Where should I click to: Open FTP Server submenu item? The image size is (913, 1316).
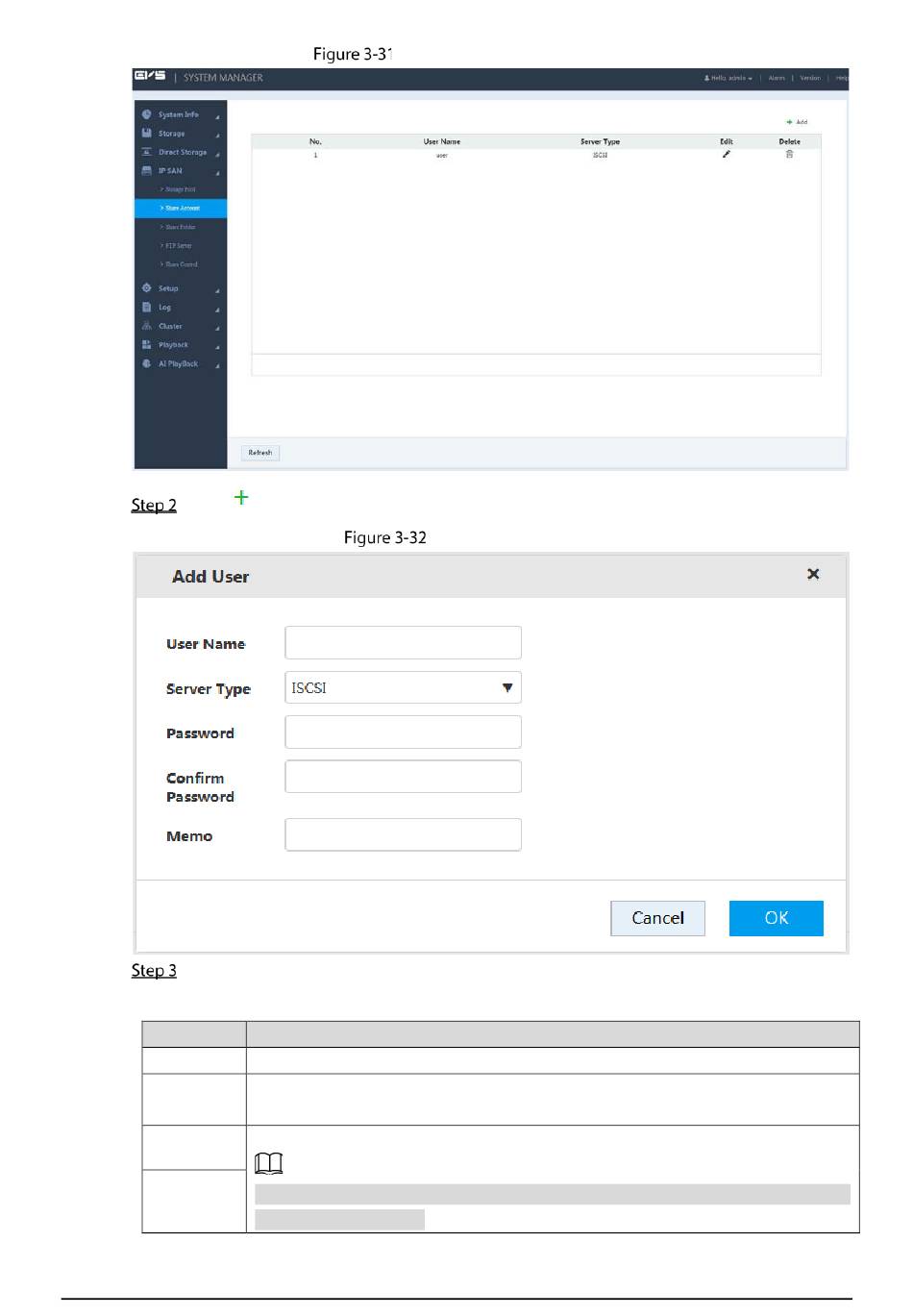click(x=177, y=245)
